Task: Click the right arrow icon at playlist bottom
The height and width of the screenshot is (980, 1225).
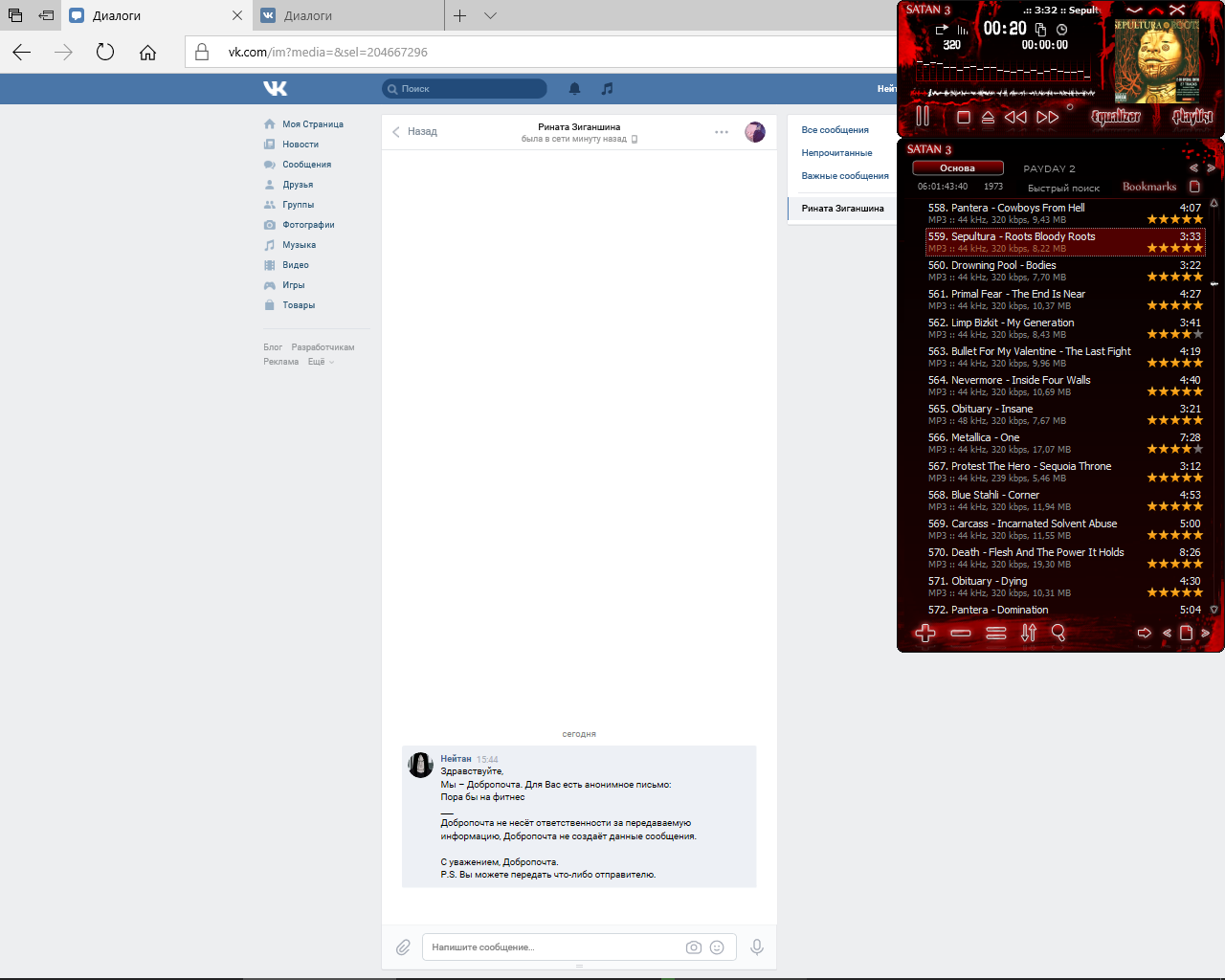Action: coord(1144,633)
